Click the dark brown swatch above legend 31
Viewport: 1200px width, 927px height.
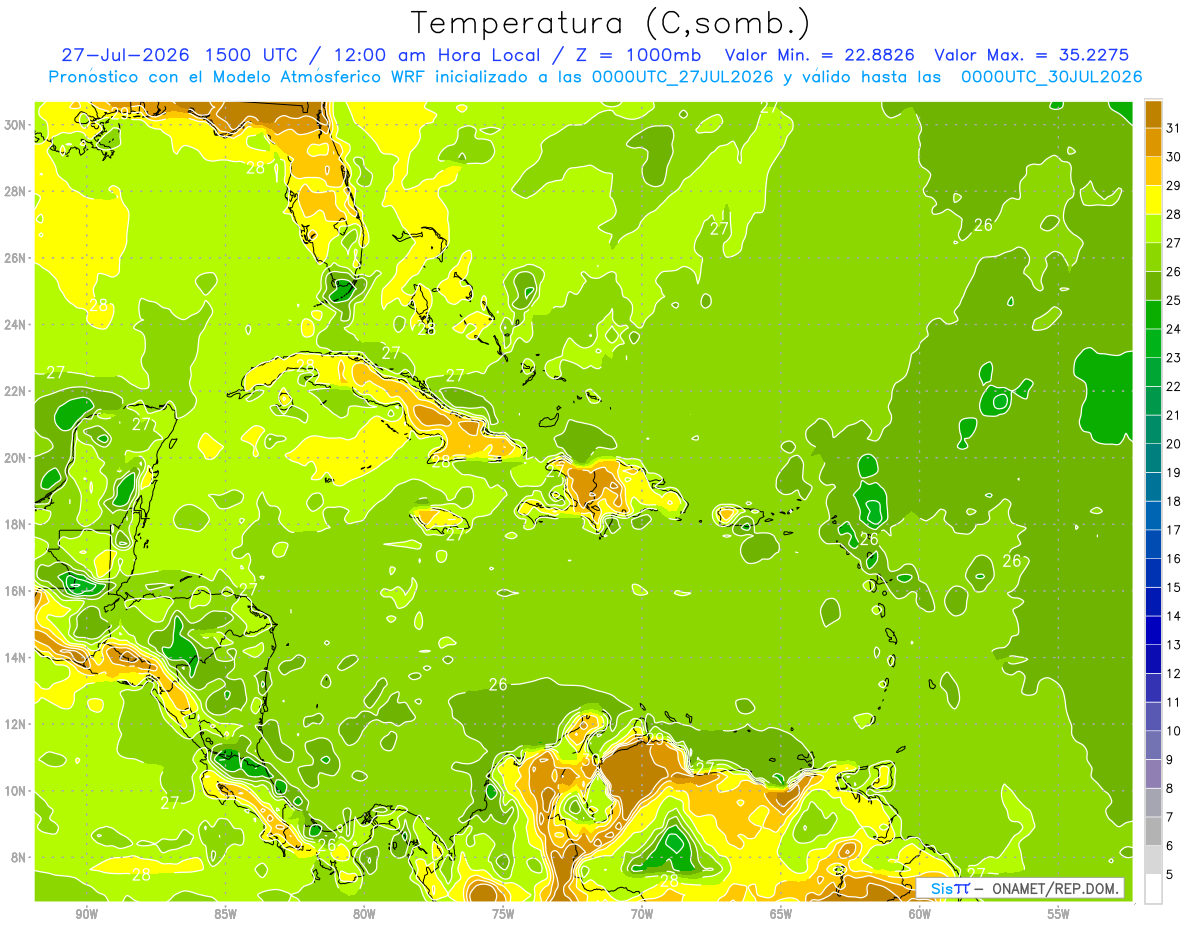pos(1153,113)
